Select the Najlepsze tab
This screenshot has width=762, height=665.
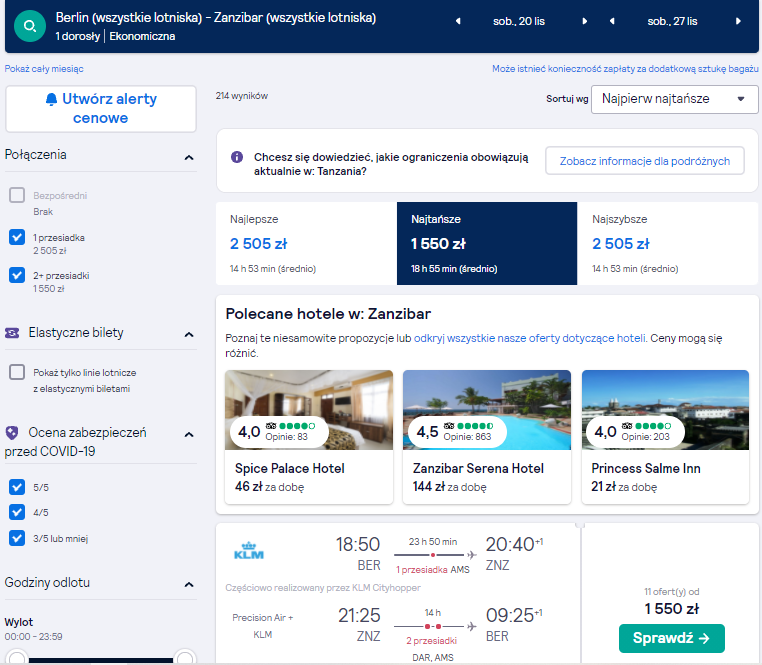306,244
